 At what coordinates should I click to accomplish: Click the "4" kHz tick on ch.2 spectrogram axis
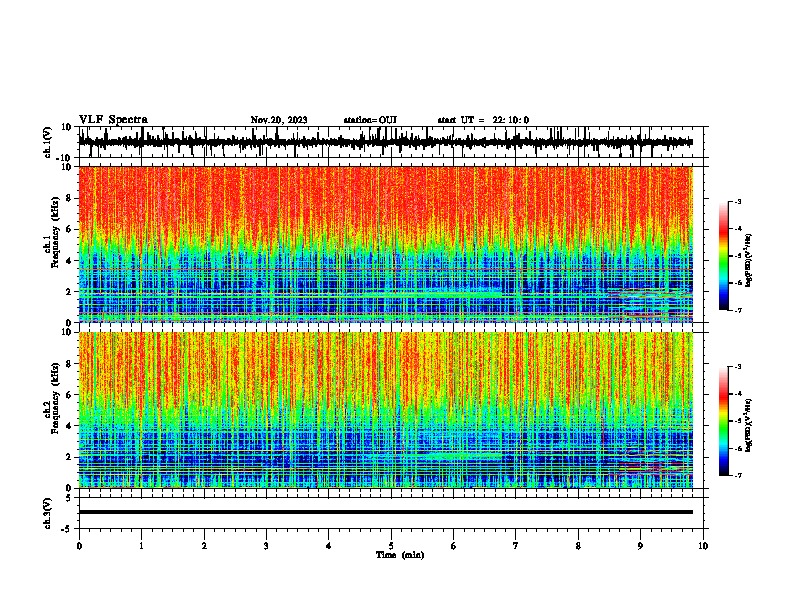click(69, 426)
